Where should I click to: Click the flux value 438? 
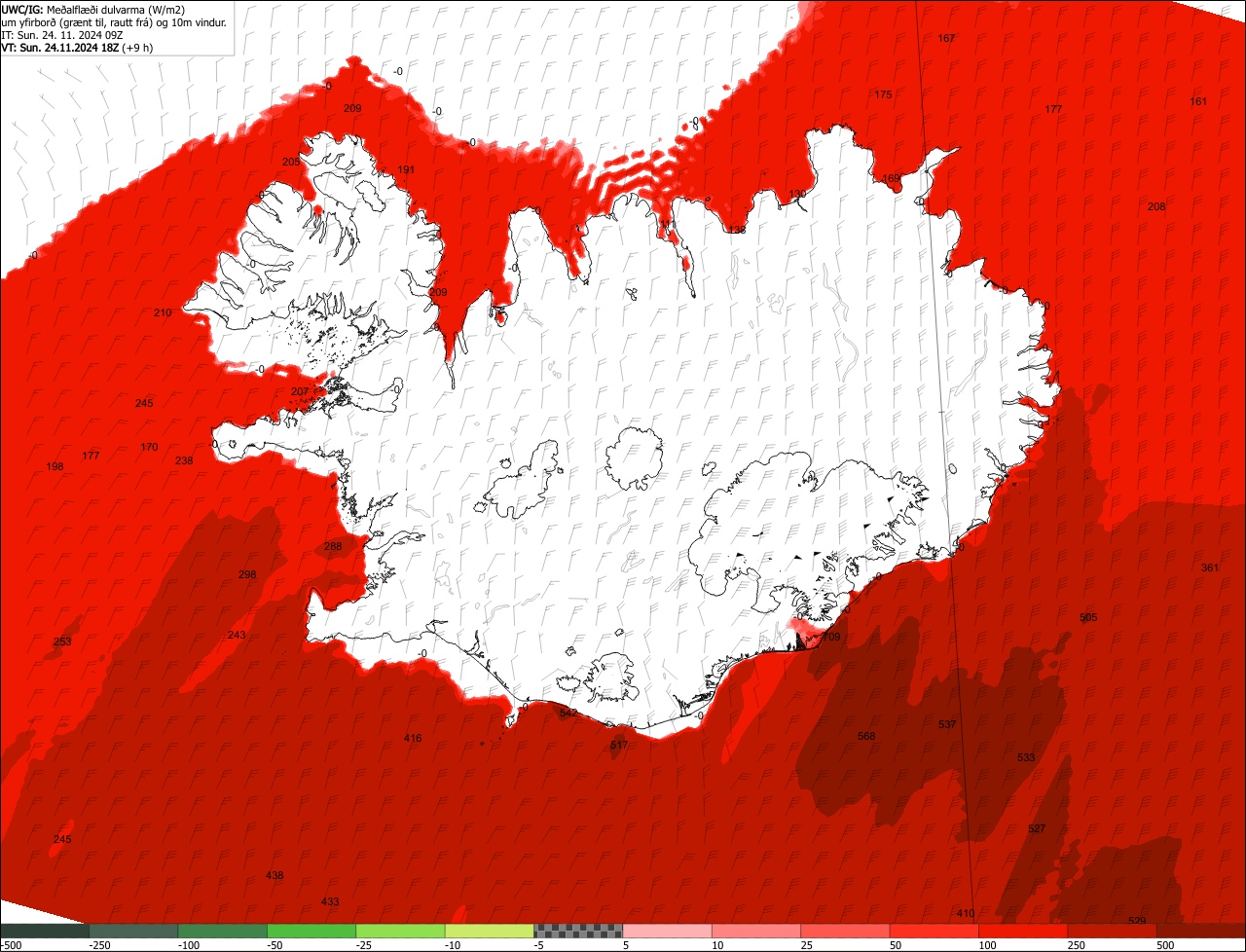click(275, 875)
